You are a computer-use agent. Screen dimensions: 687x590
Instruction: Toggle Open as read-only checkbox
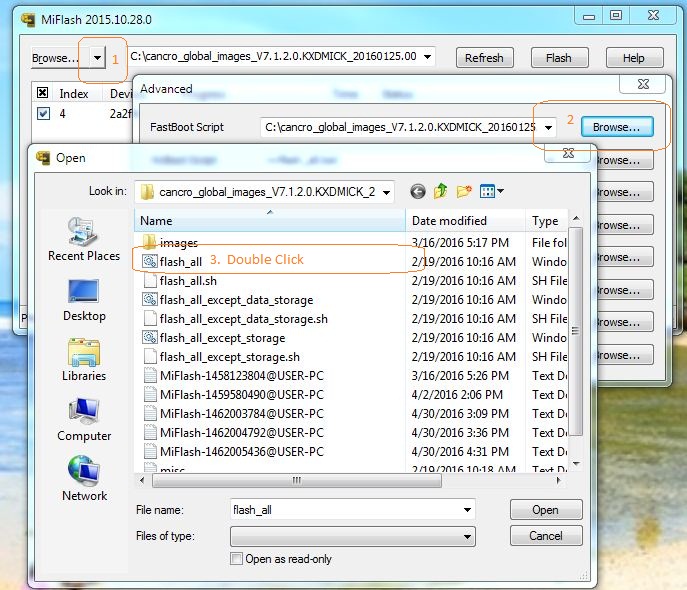(236, 559)
